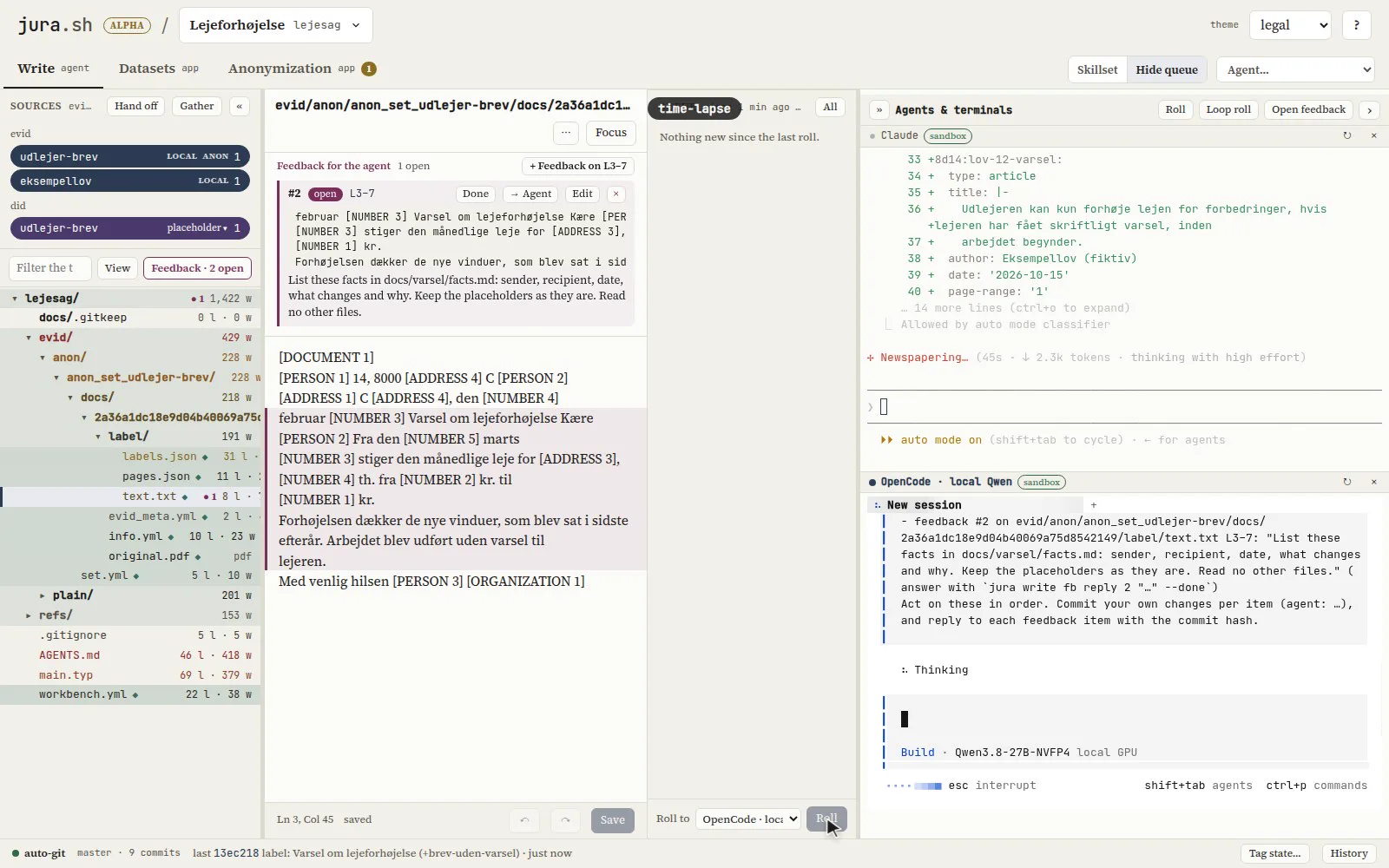Dismiss feedback #2 with the × button
The height and width of the screenshot is (868, 1389).
tap(616, 194)
